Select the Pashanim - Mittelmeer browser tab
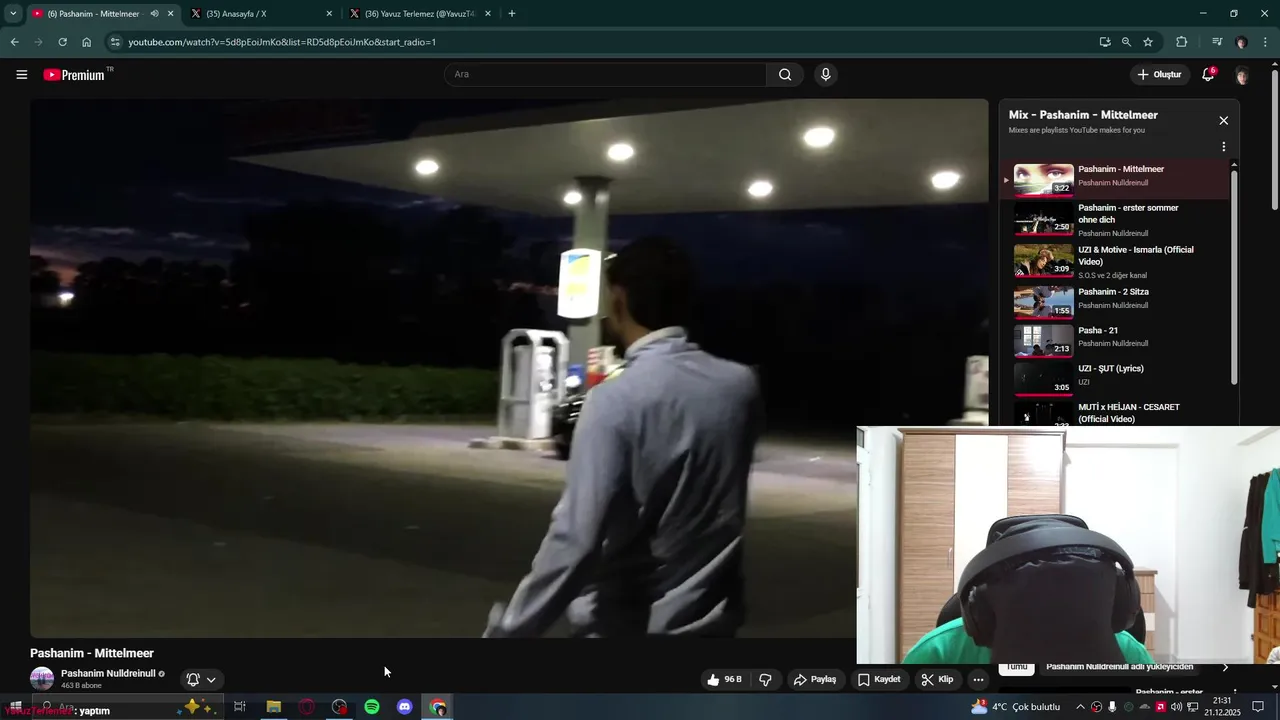 (93, 14)
